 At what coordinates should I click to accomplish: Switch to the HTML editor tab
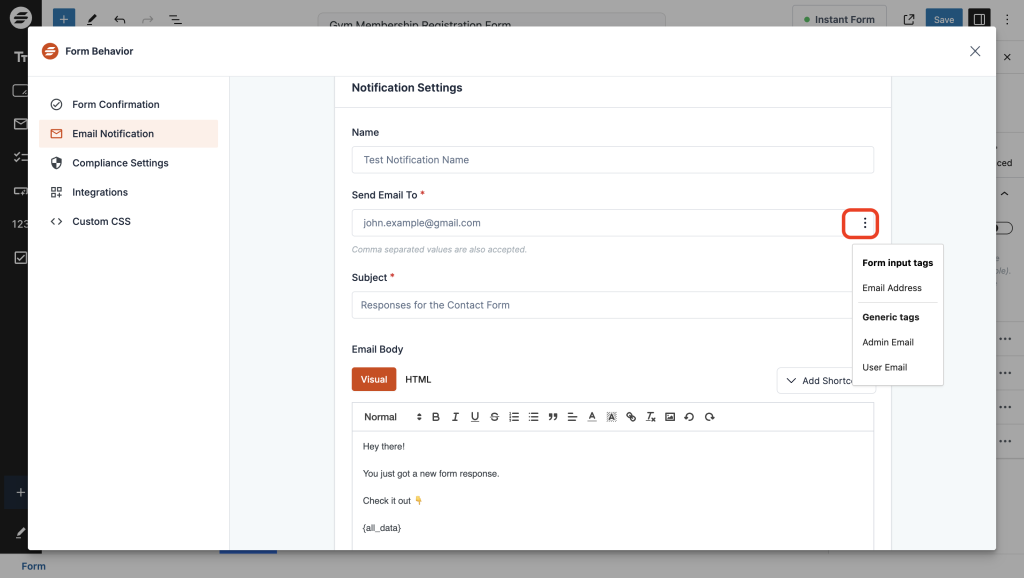tap(418, 380)
